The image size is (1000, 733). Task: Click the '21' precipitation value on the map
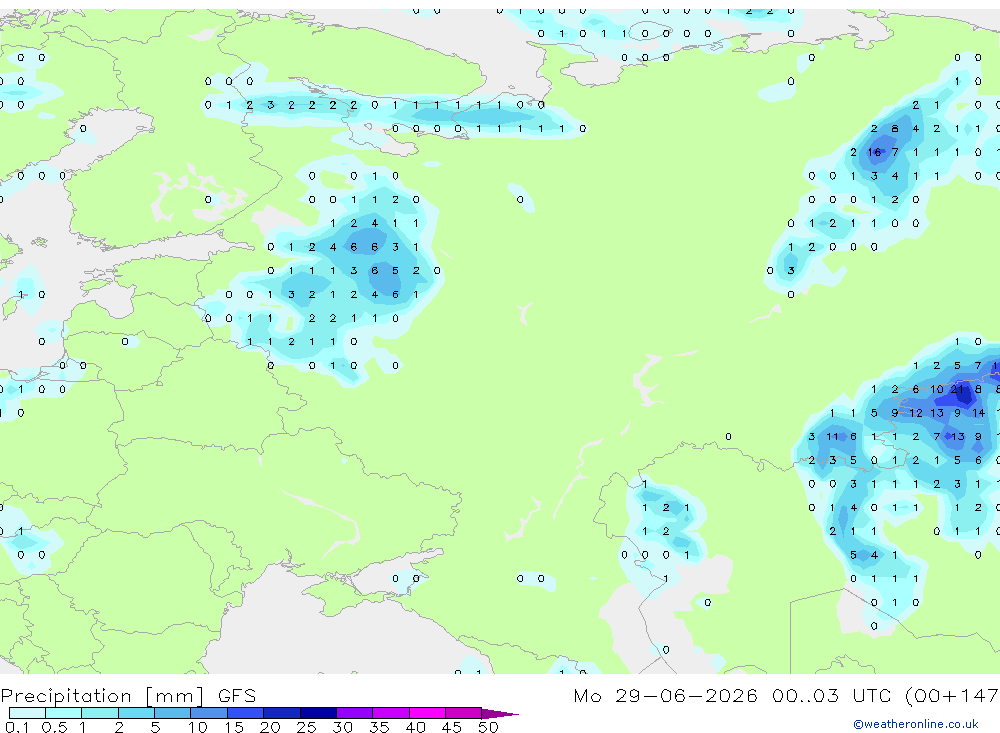[x=957, y=389]
